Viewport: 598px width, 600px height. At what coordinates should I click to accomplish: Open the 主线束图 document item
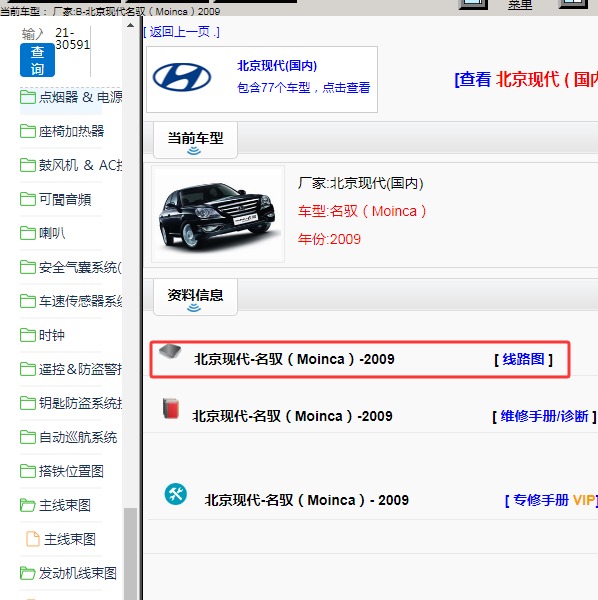pos(70,540)
